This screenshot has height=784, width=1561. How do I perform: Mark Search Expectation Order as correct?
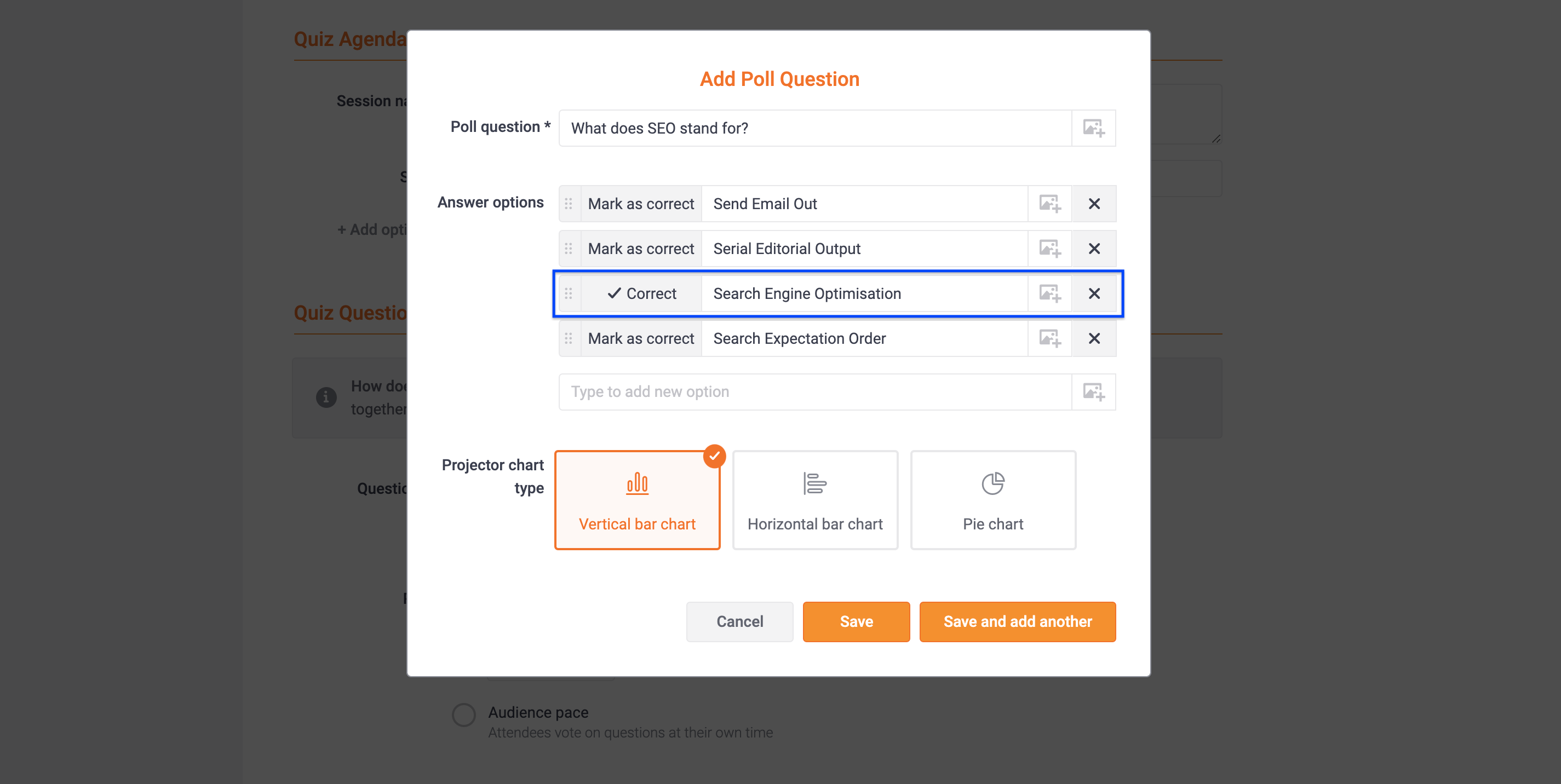(x=640, y=338)
